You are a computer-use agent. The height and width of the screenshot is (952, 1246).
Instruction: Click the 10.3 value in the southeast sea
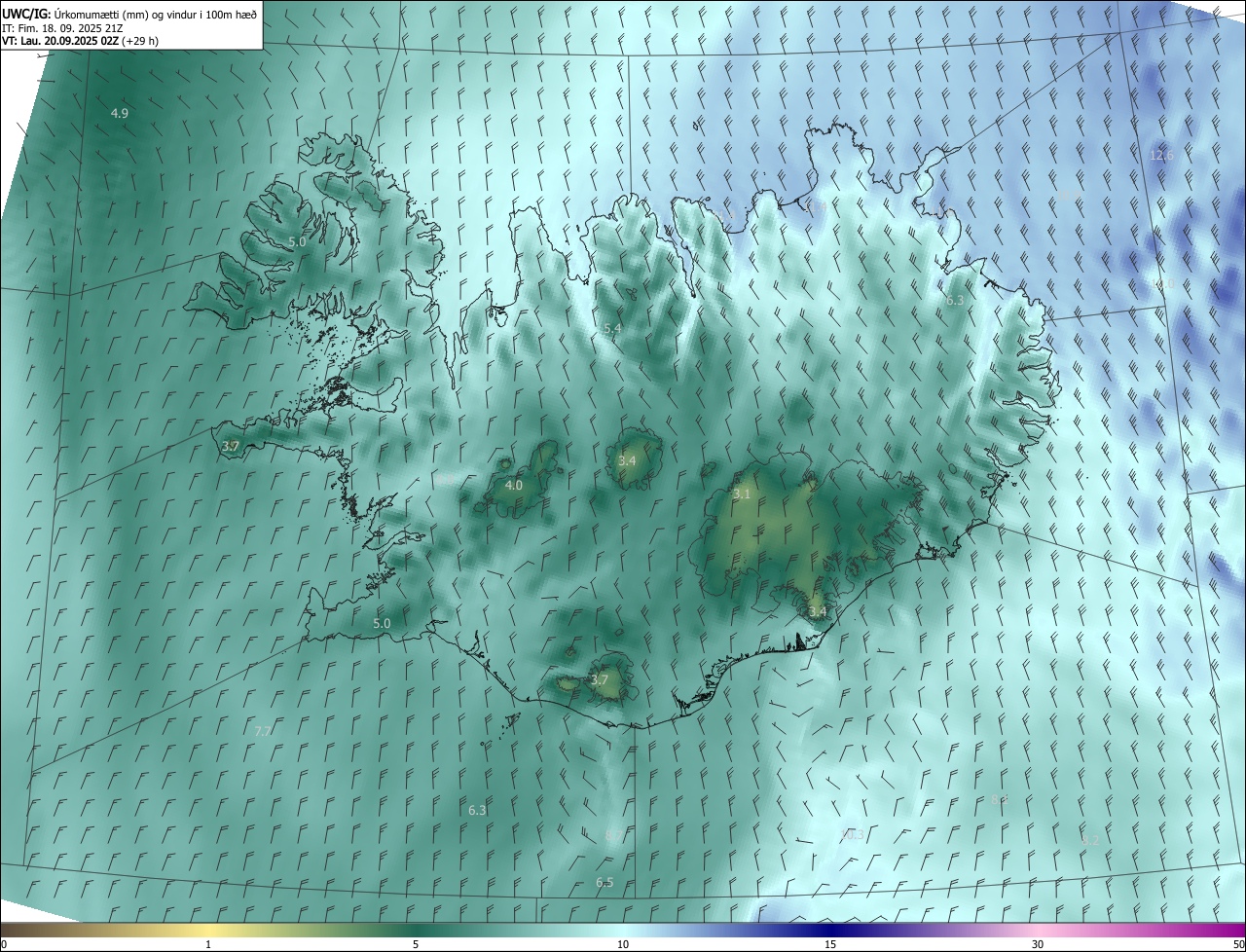(853, 834)
